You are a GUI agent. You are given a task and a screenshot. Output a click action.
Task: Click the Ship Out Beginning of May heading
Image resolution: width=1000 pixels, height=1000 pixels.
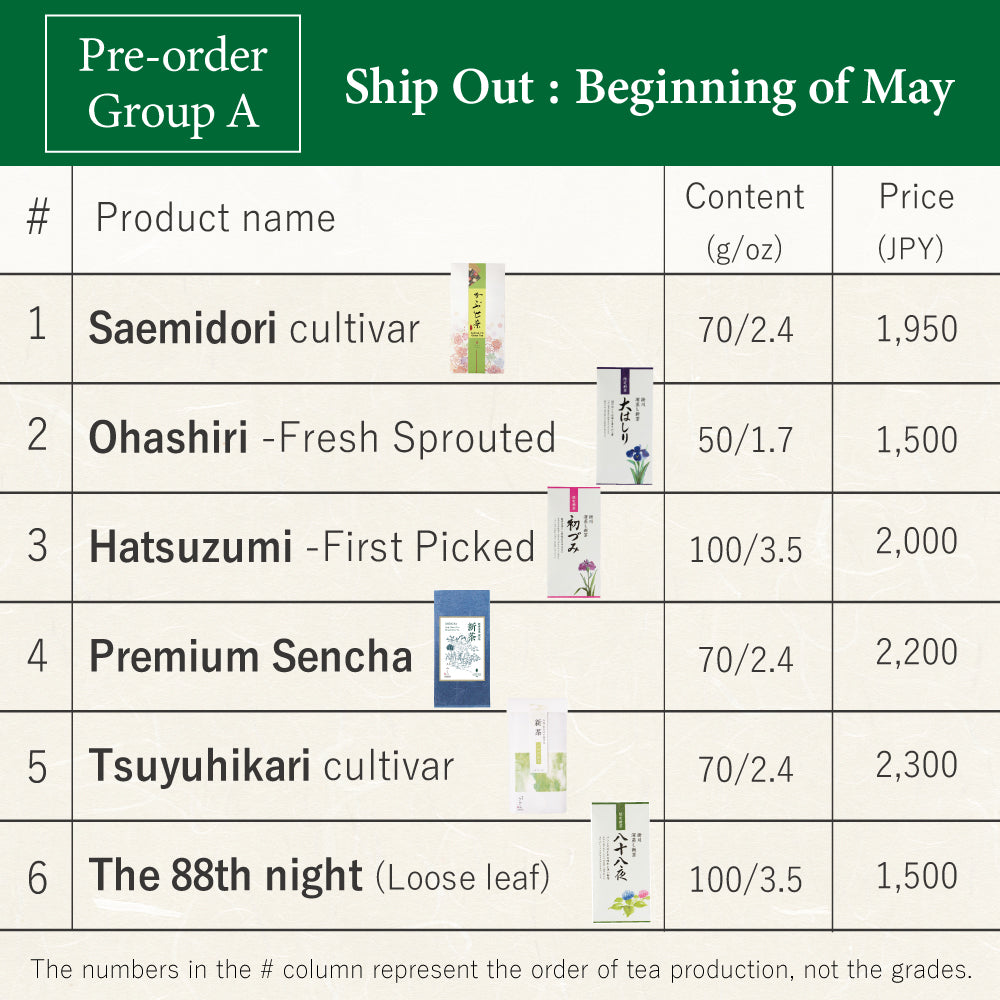click(649, 88)
